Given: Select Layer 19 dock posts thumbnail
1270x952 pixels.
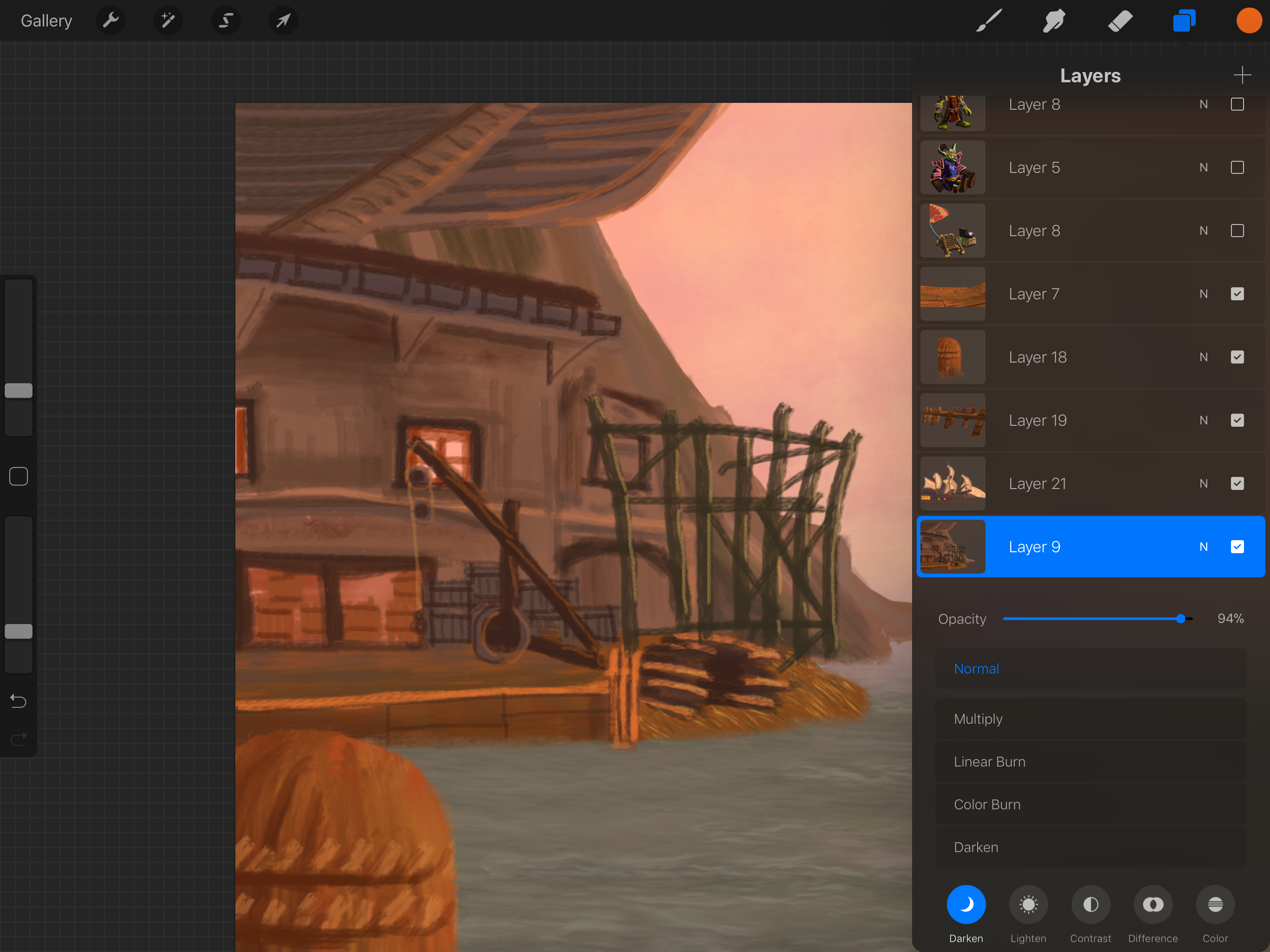Looking at the screenshot, I should (952, 420).
